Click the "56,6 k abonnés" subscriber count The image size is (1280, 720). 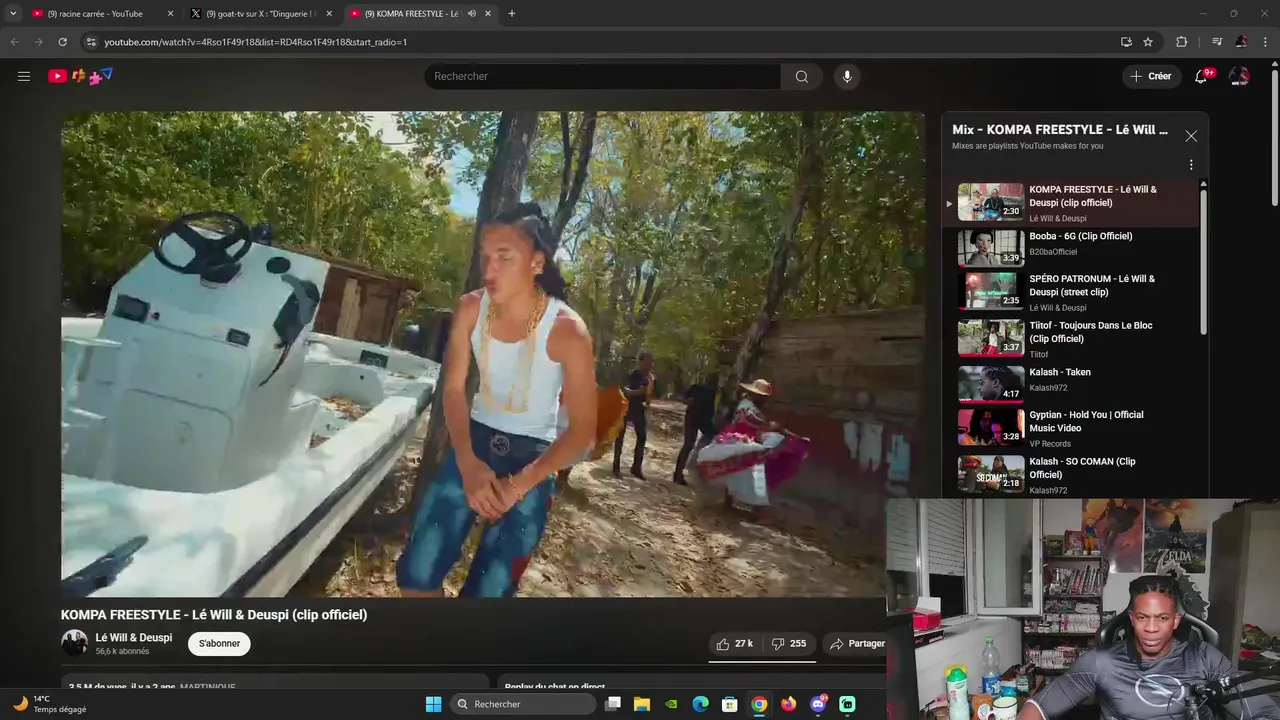pyautogui.click(x=122, y=651)
